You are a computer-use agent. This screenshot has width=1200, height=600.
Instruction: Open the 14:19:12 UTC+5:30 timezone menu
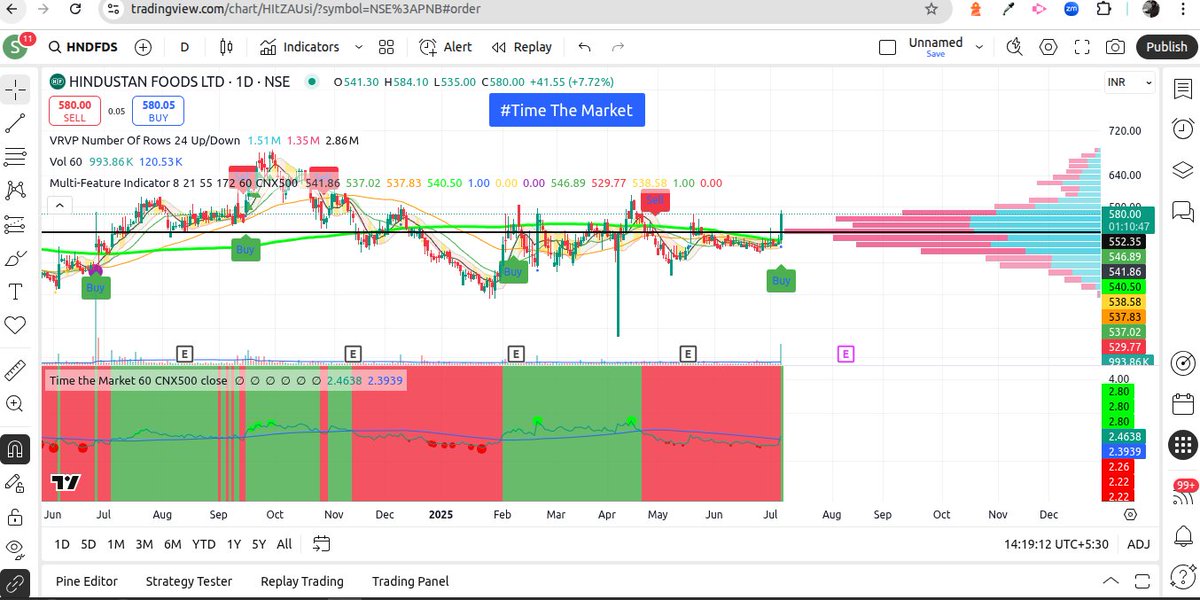coord(1056,544)
